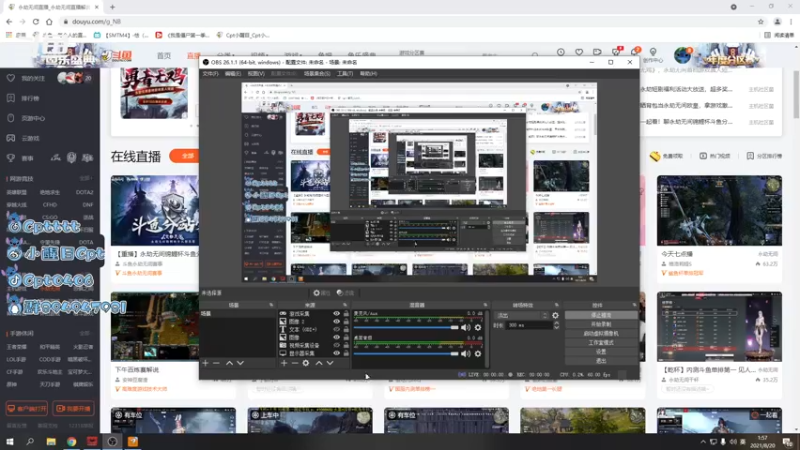This screenshot has height=450, width=800.
Task: Undock the 混音器 panel via float icon
Action: point(485,305)
